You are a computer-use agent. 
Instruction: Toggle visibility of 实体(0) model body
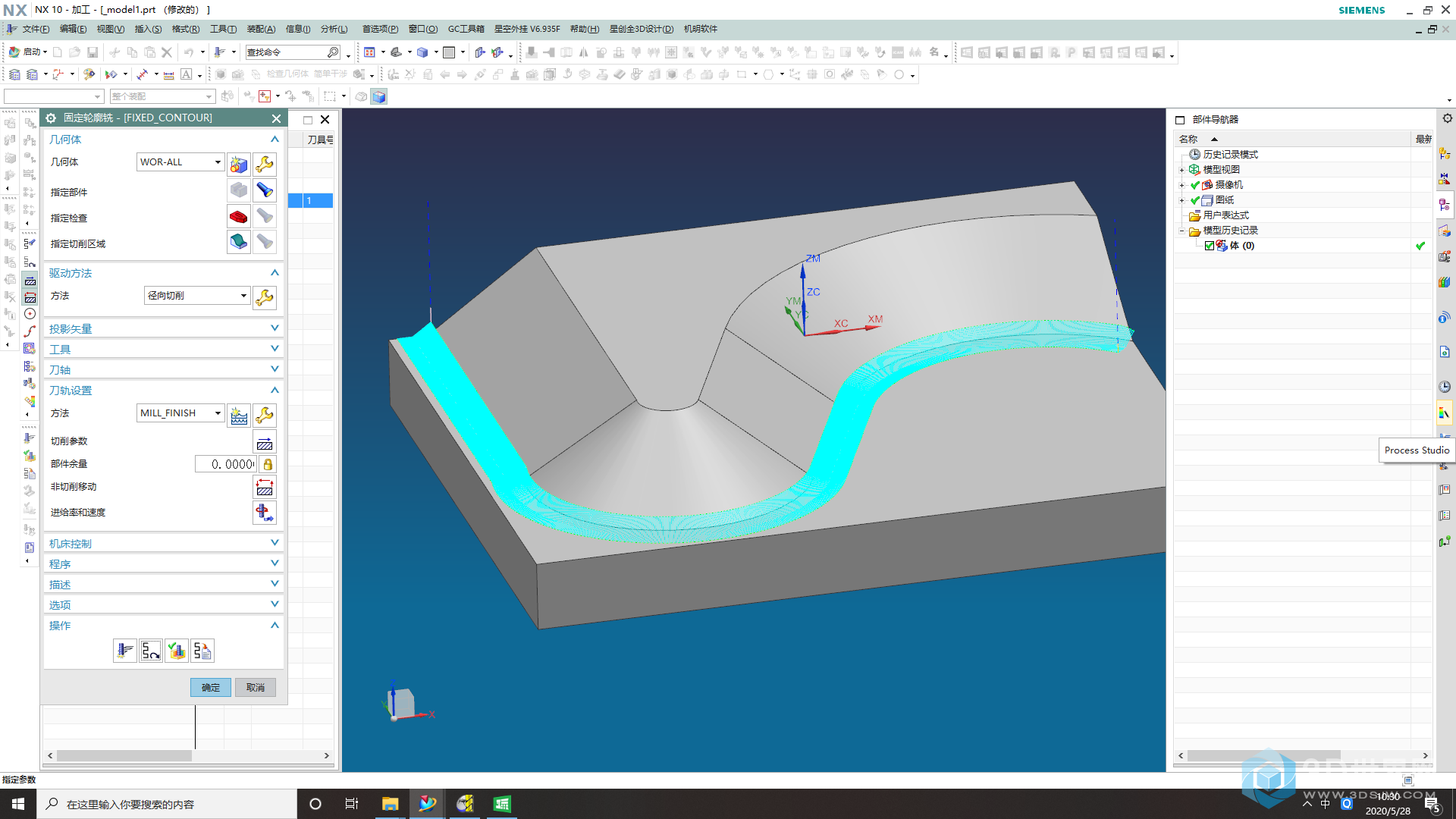coord(1208,245)
